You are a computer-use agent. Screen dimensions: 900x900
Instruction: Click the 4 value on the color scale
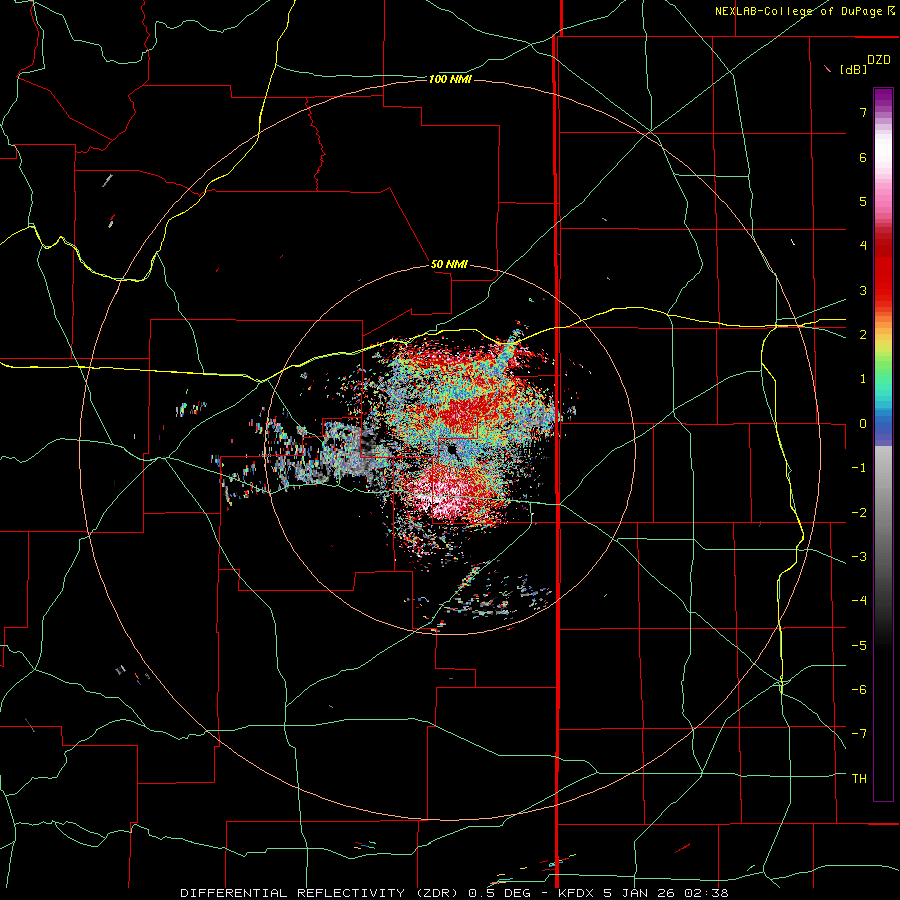click(863, 246)
